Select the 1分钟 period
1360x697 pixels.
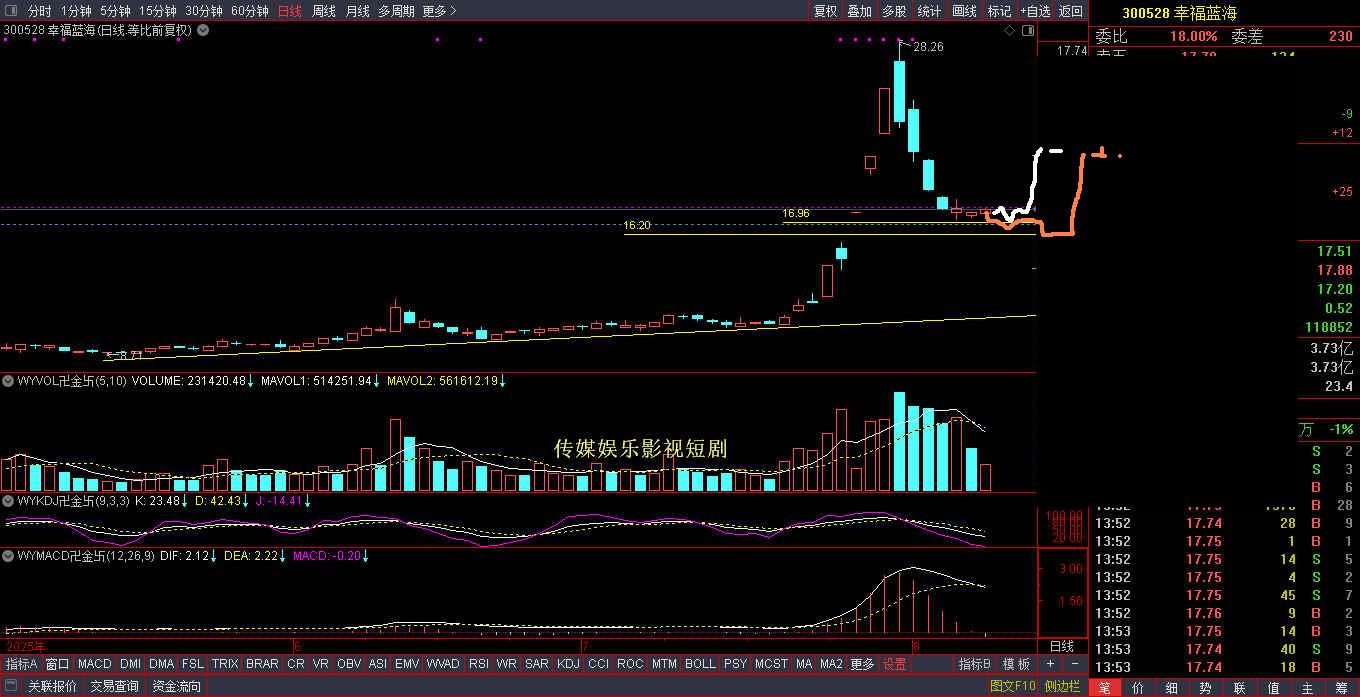coord(76,11)
